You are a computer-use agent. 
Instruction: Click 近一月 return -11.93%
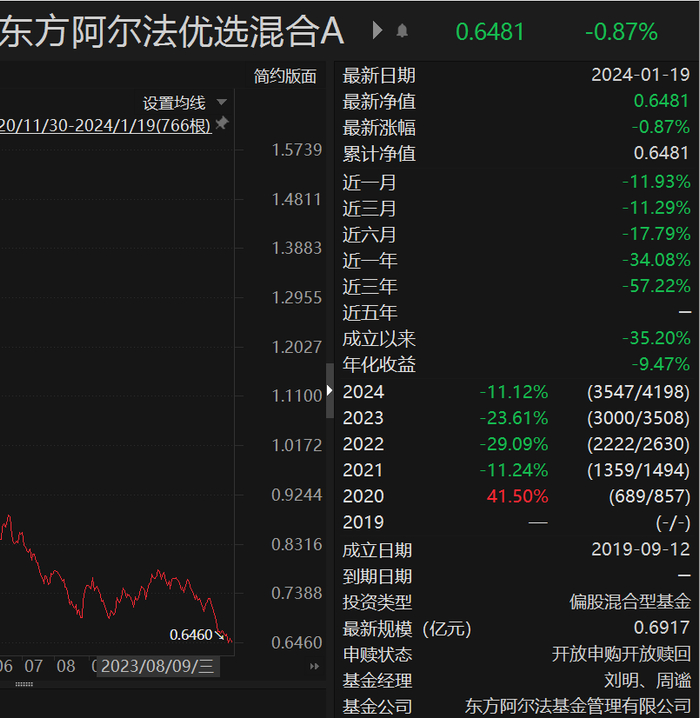(656, 182)
